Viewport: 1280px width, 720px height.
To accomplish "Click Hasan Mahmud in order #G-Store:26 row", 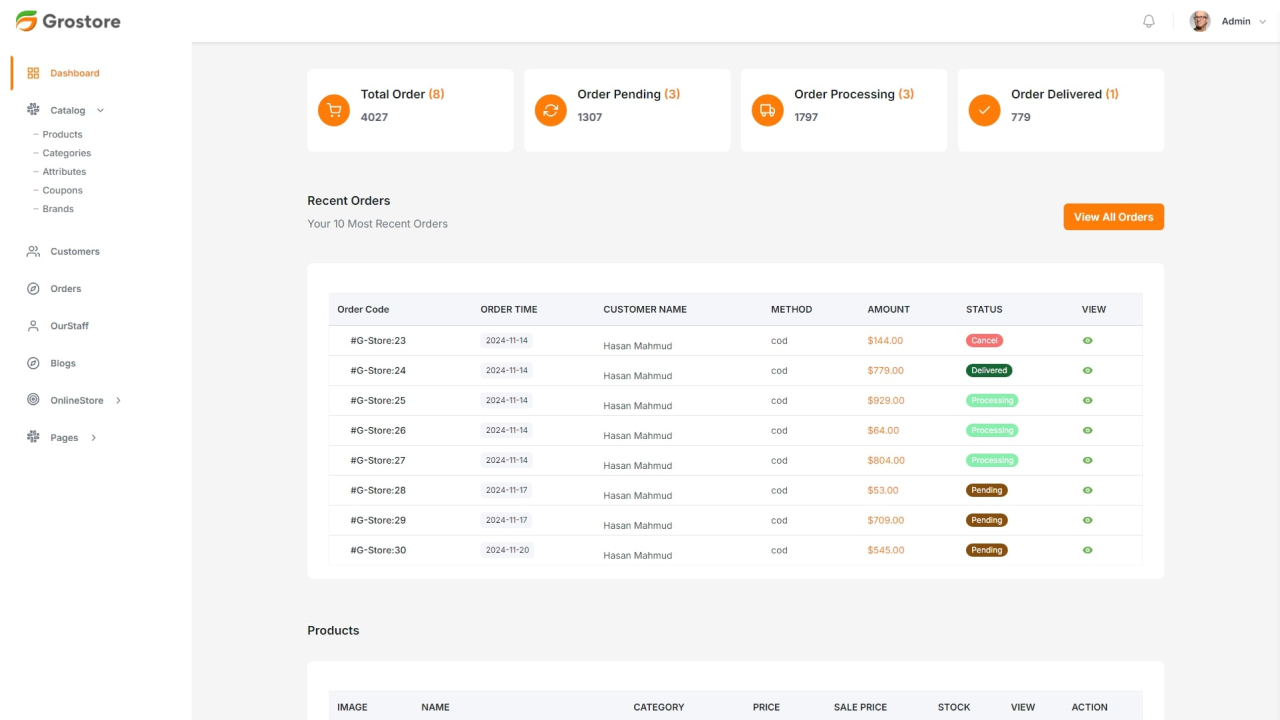I will [637, 436].
